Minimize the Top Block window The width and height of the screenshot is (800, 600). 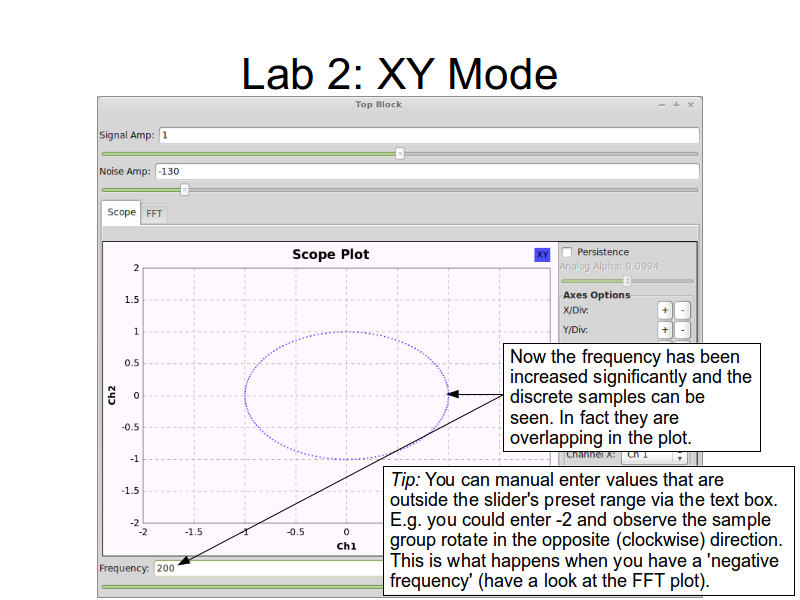661,104
